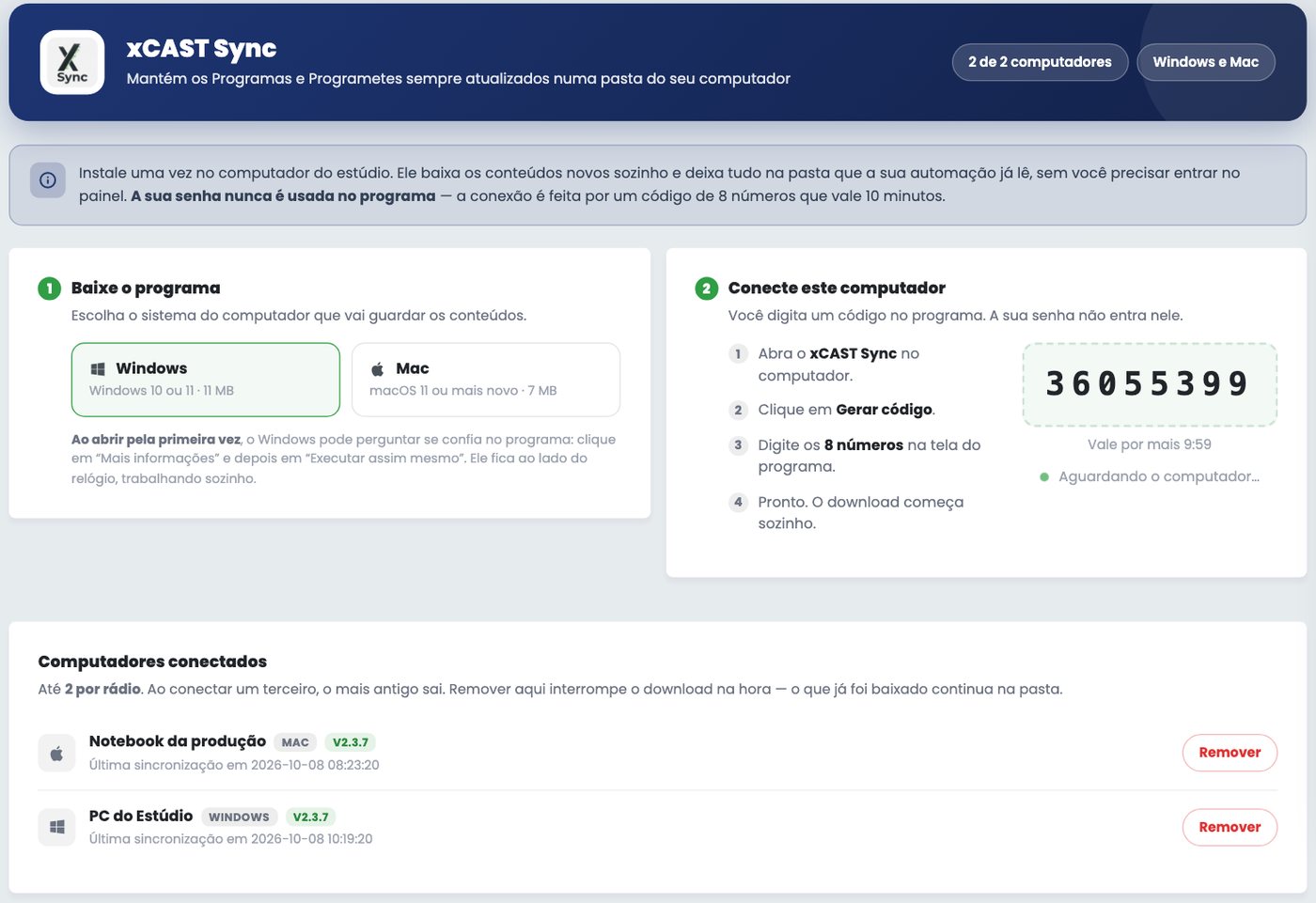The height and width of the screenshot is (903, 1316).
Task: Remove the PC do Estúdio computer
Action: pos(1230,827)
